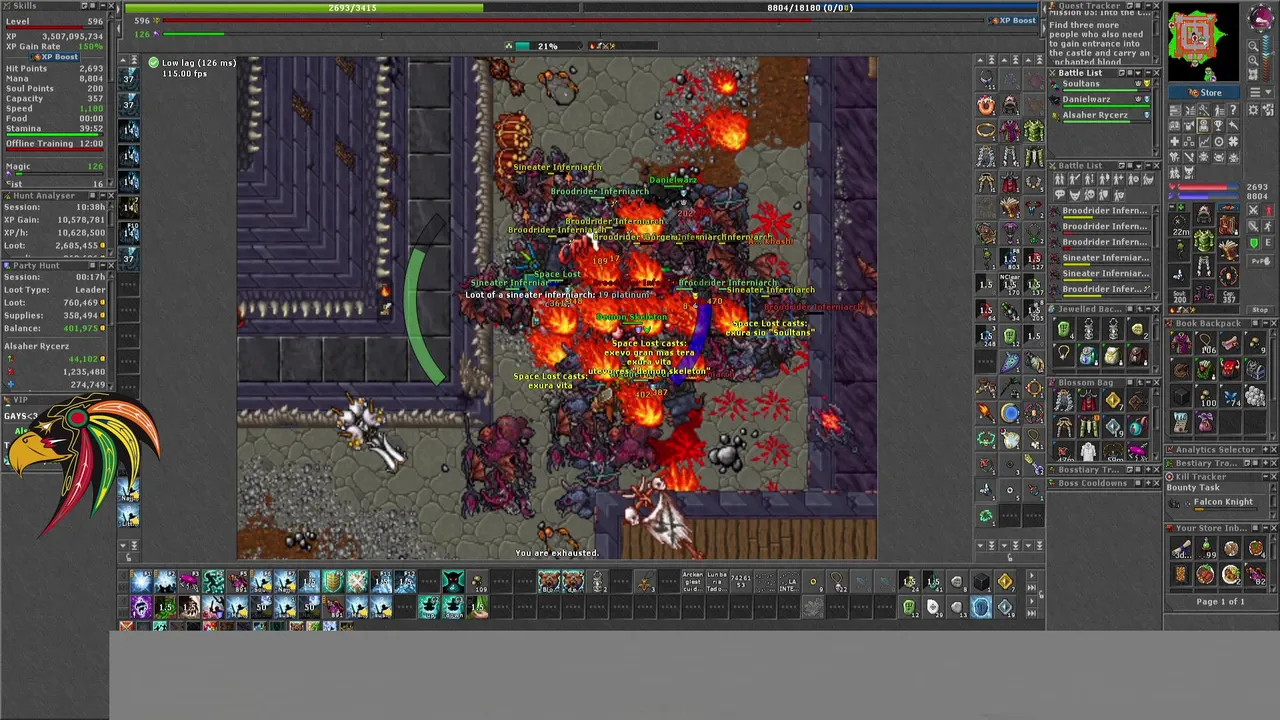The height and width of the screenshot is (720, 1280).
Task: Click the legs equipment slot
Action: (1204, 265)
